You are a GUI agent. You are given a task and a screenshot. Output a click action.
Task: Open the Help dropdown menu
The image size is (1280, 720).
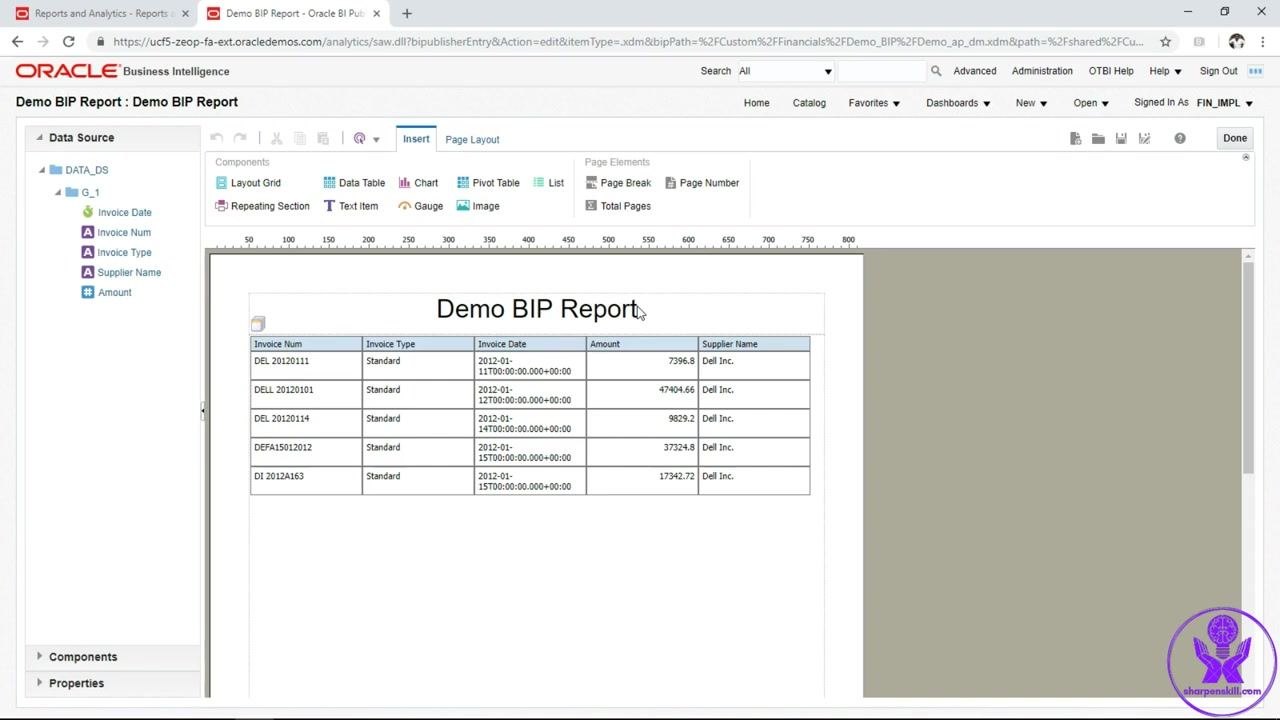click(x=1165, y=71)
